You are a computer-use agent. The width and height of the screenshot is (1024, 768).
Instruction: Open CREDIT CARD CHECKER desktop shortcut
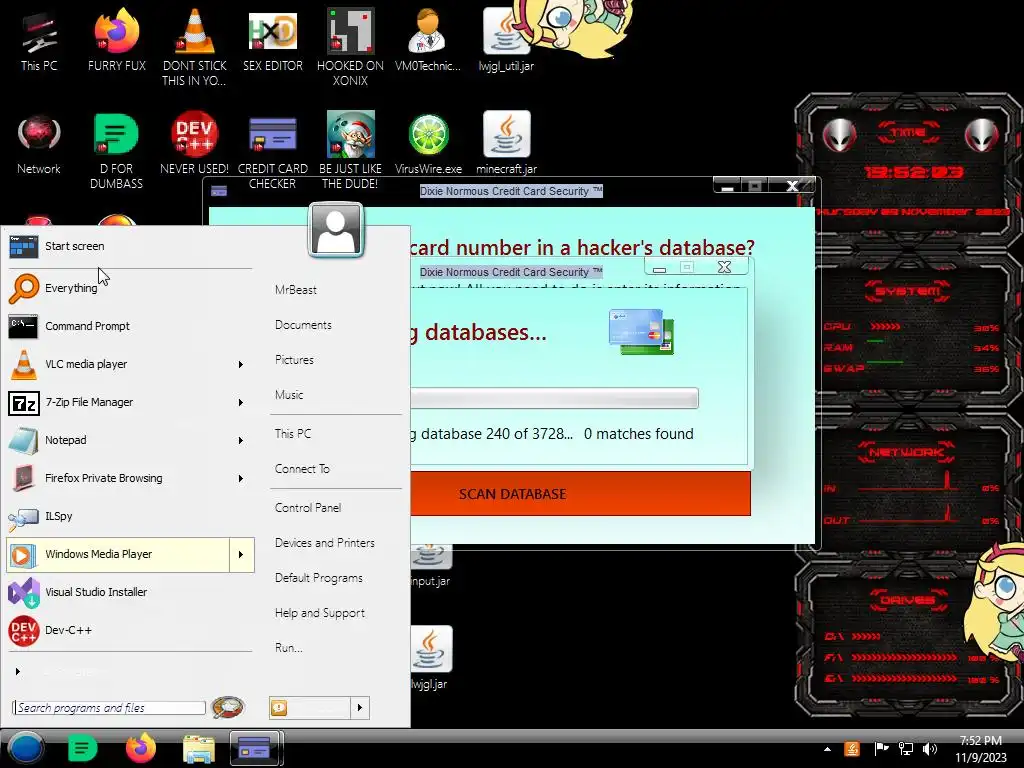272,151
